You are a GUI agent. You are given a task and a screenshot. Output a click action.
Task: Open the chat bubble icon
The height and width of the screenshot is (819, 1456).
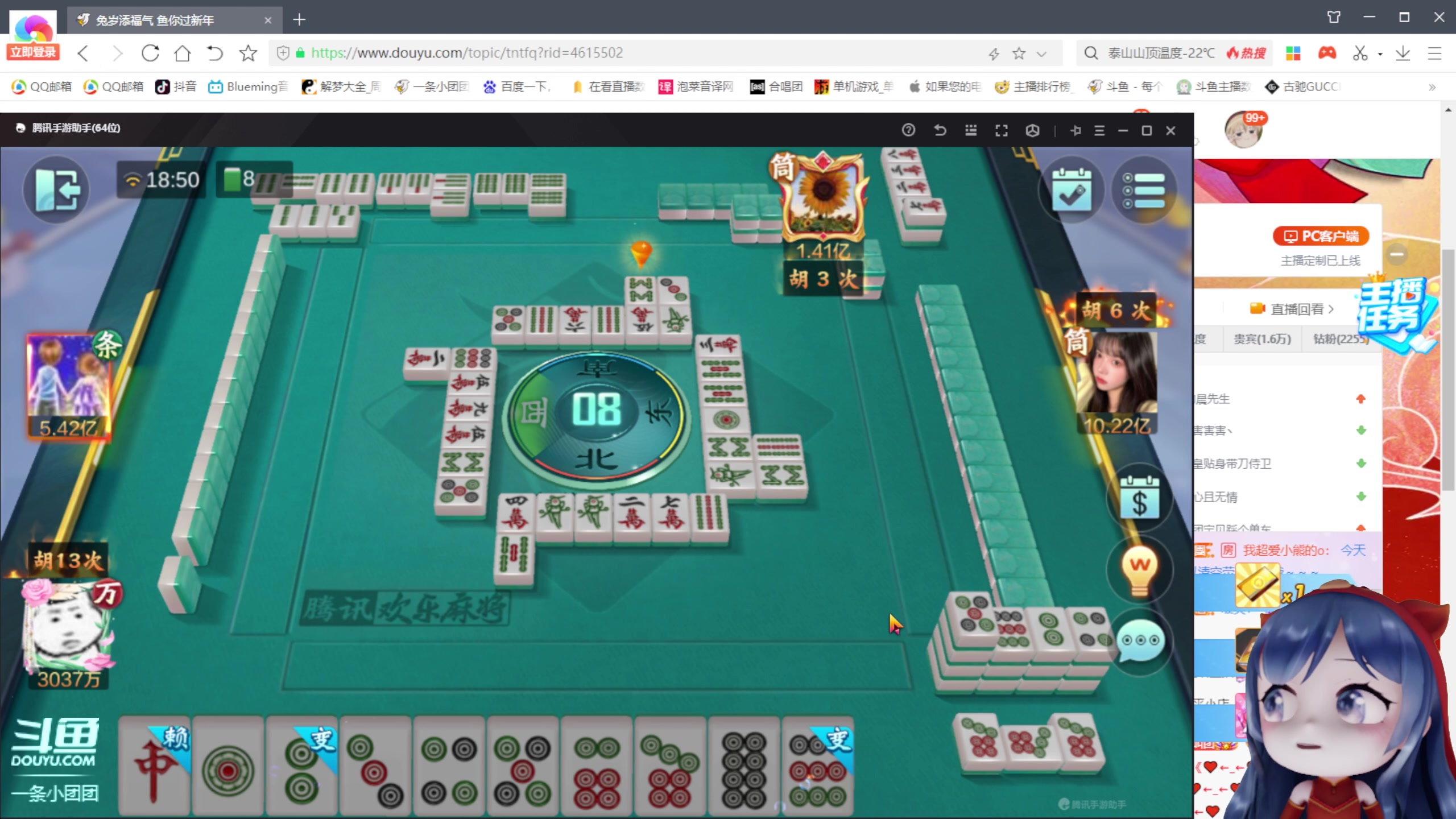(1139, 641)
